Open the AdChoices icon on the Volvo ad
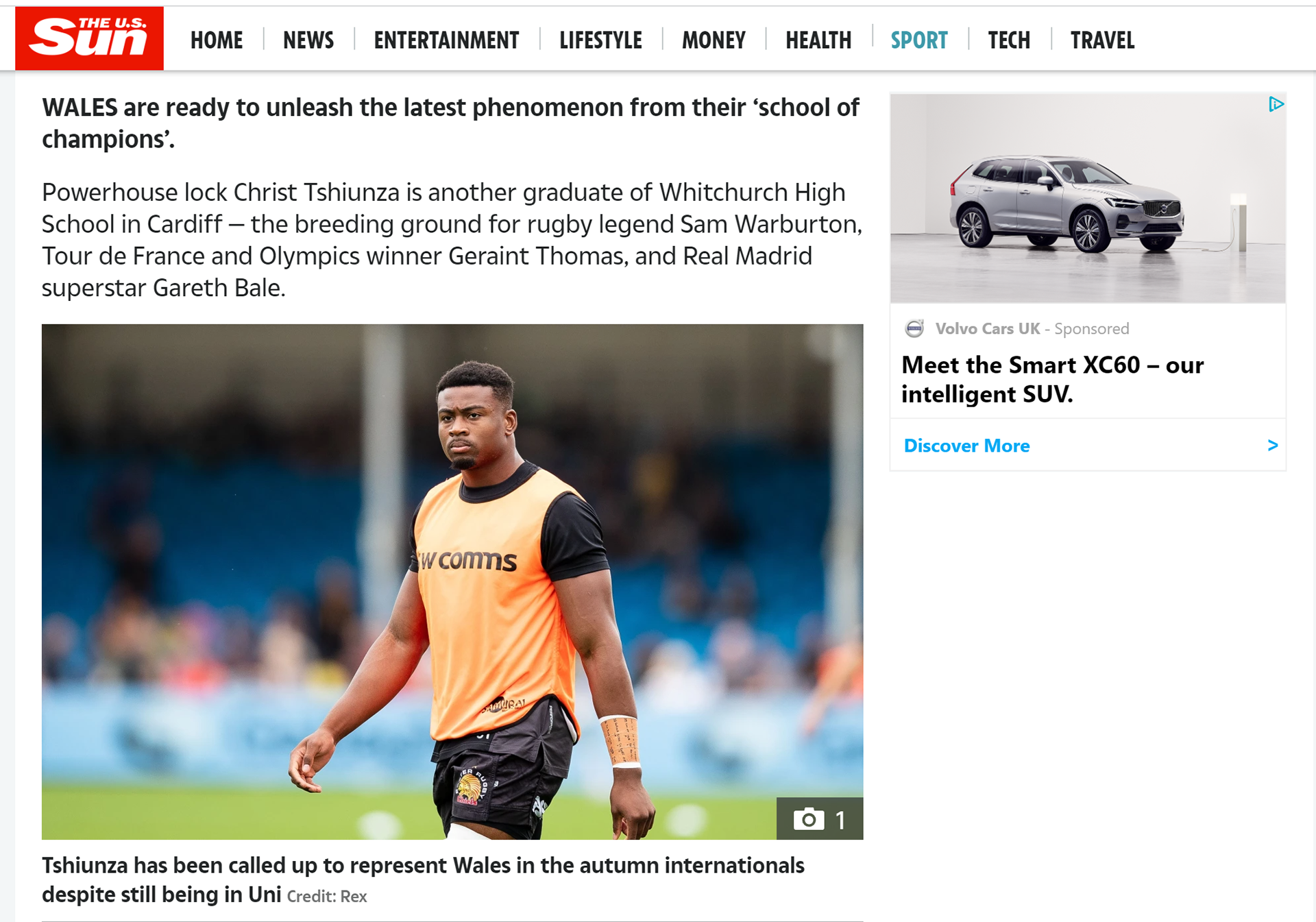 coord(1276,104)
